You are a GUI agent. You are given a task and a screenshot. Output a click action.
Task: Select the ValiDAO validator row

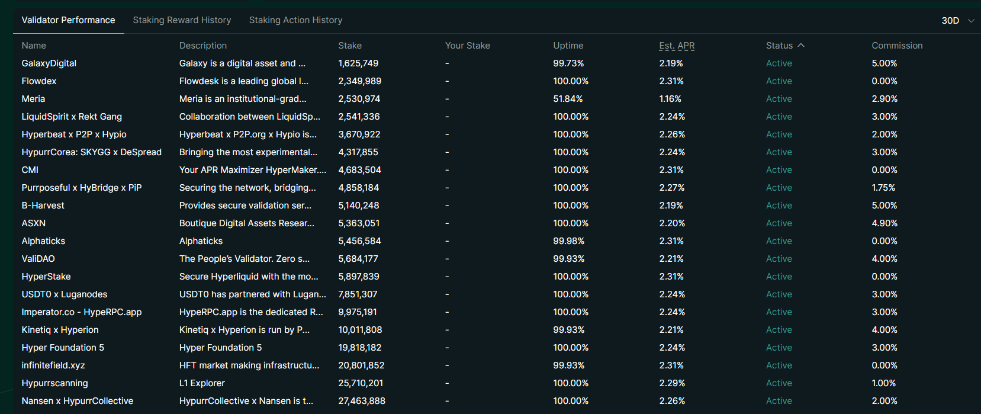(x=41, y=258)
